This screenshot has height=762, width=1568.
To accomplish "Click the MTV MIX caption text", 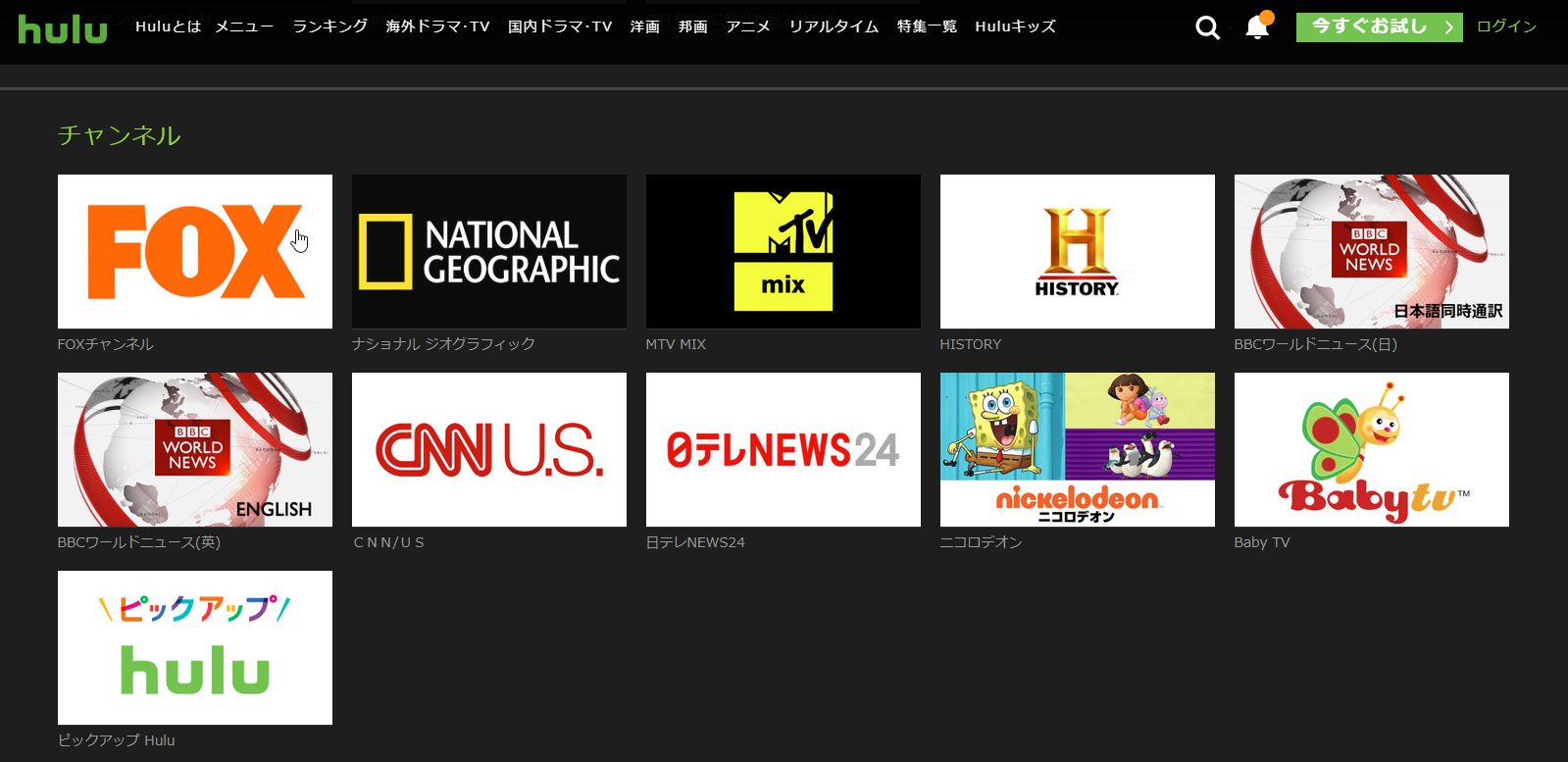I will (x=676, y=344).
